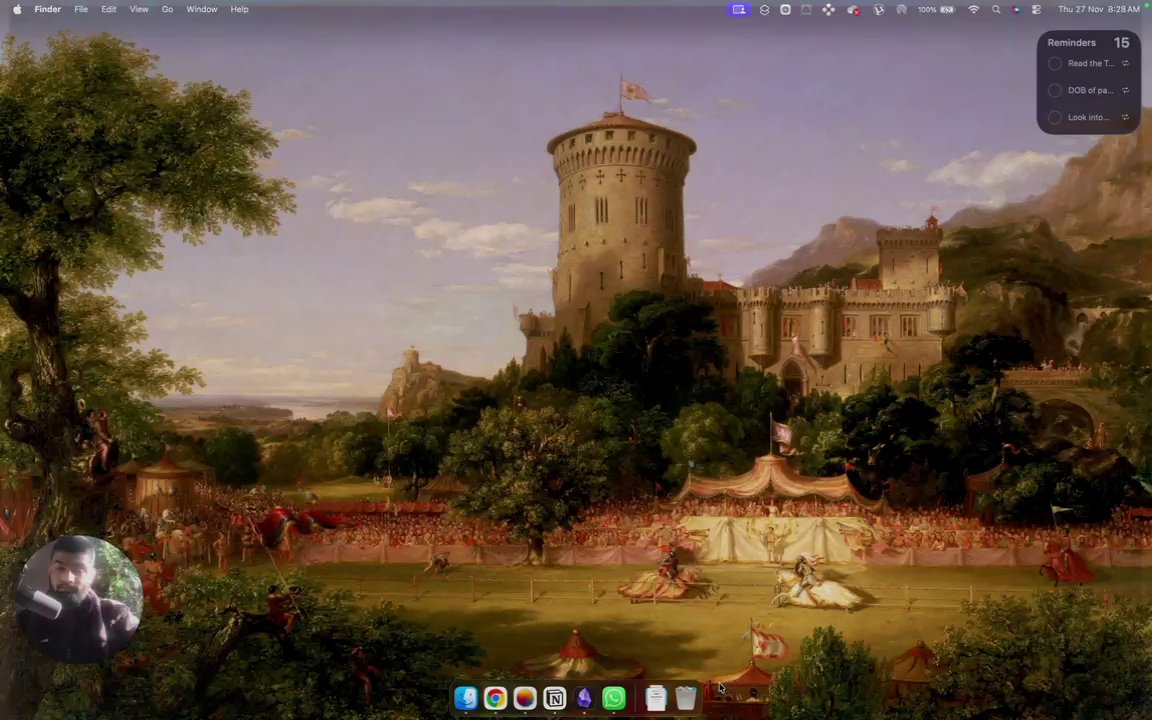Click the cloud icon with red badge
Screen dimensions: 1152x720
point(853,10)
